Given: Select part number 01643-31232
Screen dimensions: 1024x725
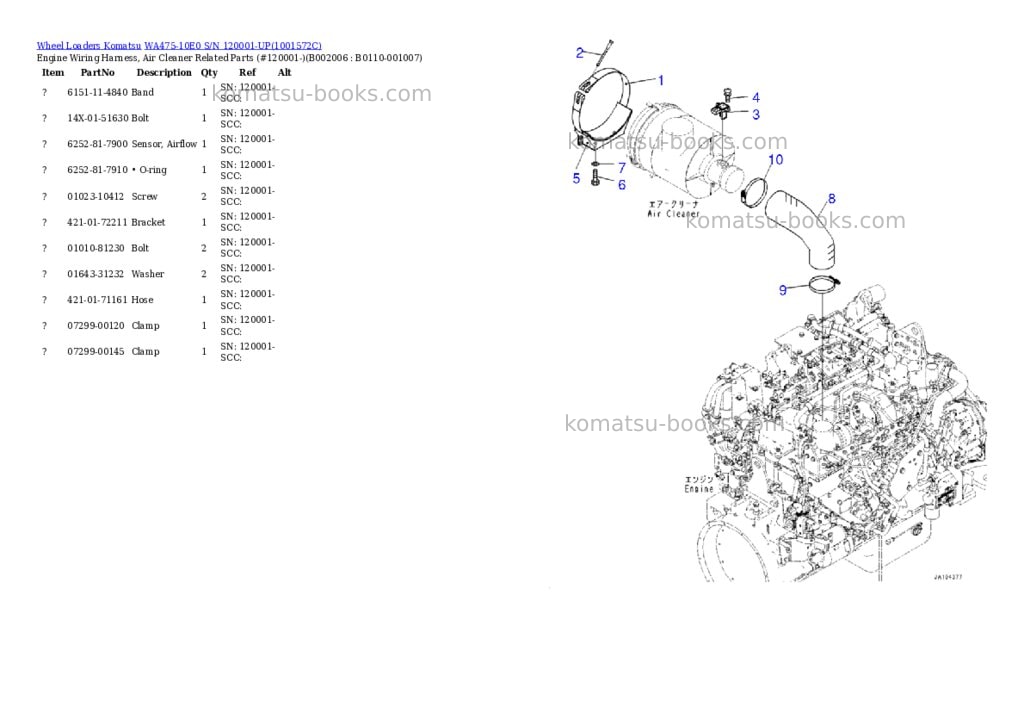Looking at the screenshot, I should click(x=95, y=274).
